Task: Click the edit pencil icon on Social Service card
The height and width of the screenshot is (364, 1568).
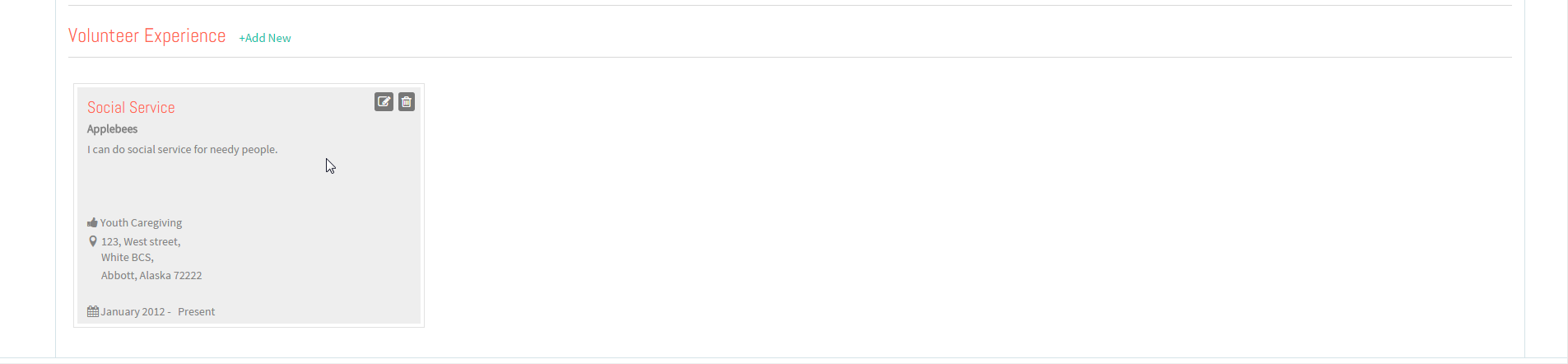Action: [x=384, y=101]
